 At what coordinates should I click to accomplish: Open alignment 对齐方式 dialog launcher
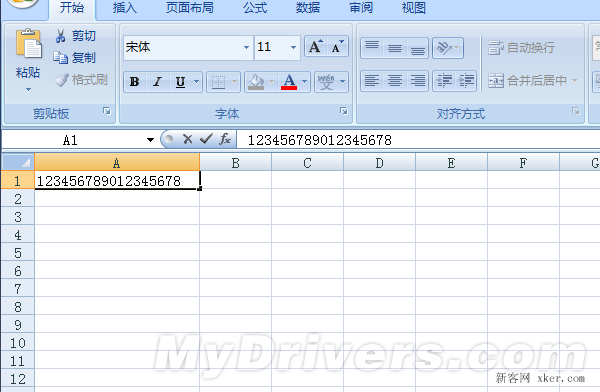(x=576, y=111)
